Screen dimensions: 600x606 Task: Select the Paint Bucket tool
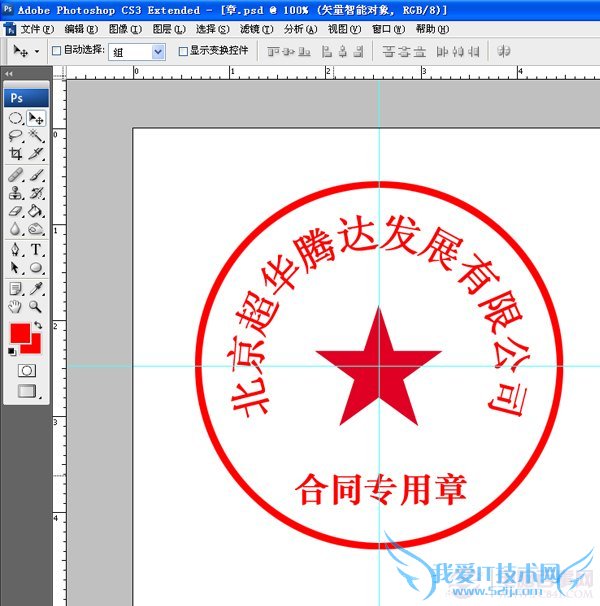pos(36,211)
